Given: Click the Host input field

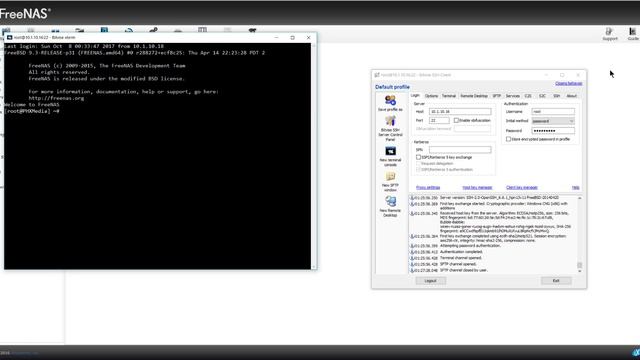Looking at the screenshot, I should pyautogui.click(x=460, y=111).
